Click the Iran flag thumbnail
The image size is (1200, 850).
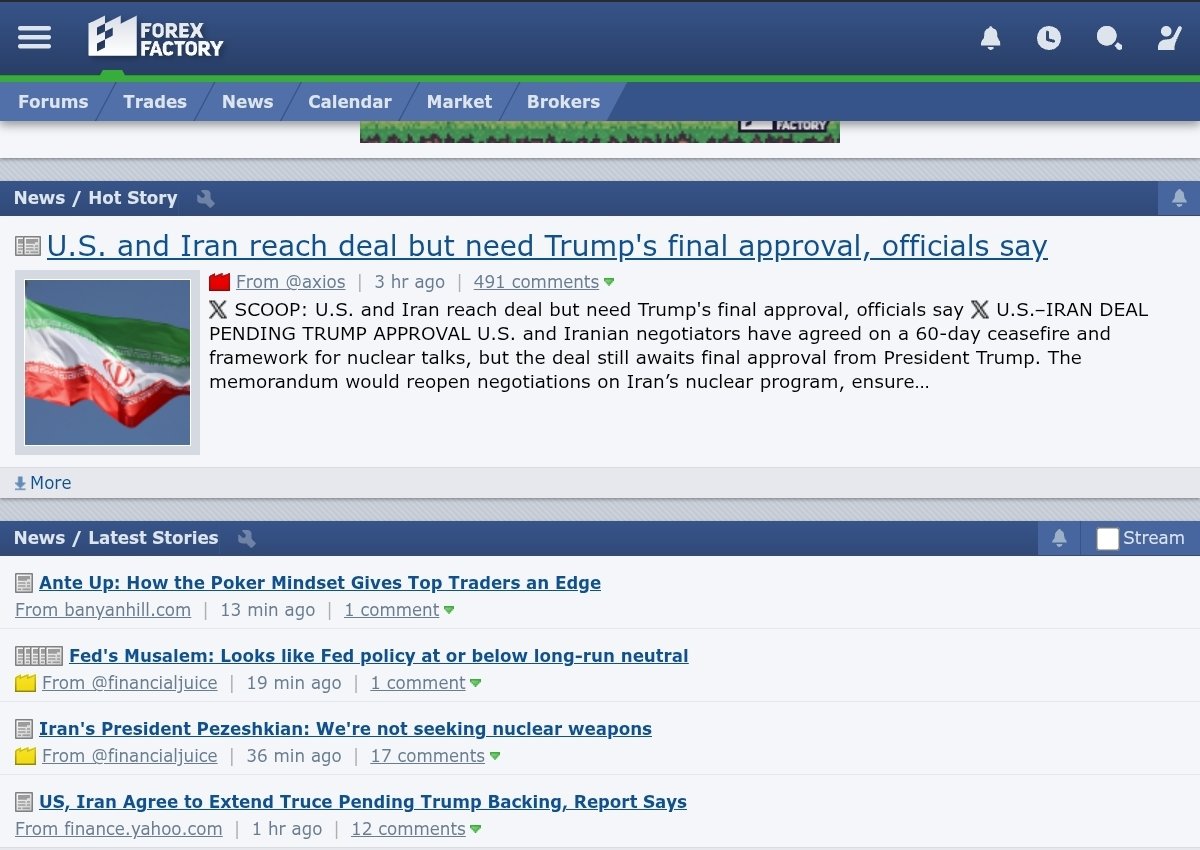pyautogui.click(x=108, y=362)
